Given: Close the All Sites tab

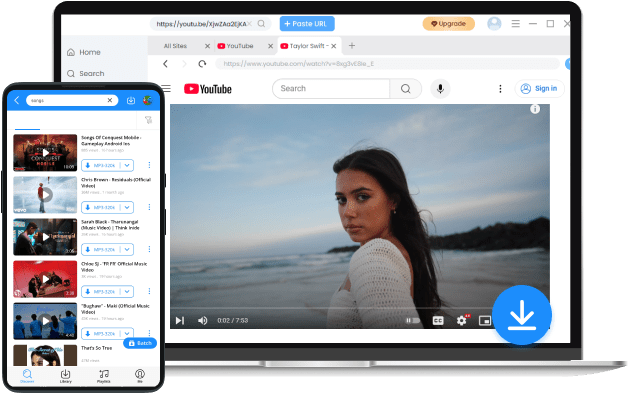Looking at the screenshot, I should pyautogui.click(x=207, y=46).
